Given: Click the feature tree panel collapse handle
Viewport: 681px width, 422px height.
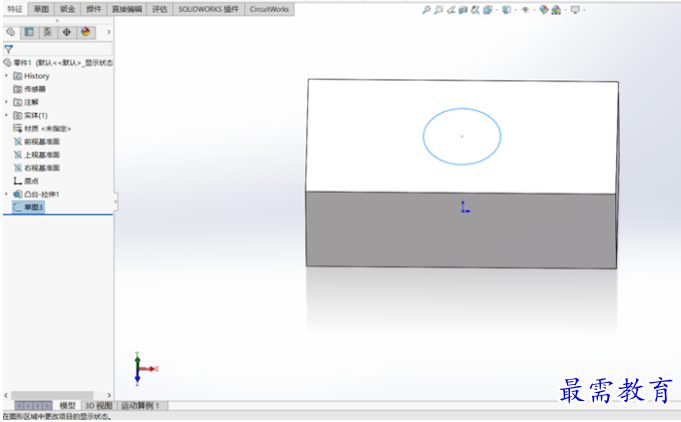Looking at the screenshot, I should click(116, 201).
